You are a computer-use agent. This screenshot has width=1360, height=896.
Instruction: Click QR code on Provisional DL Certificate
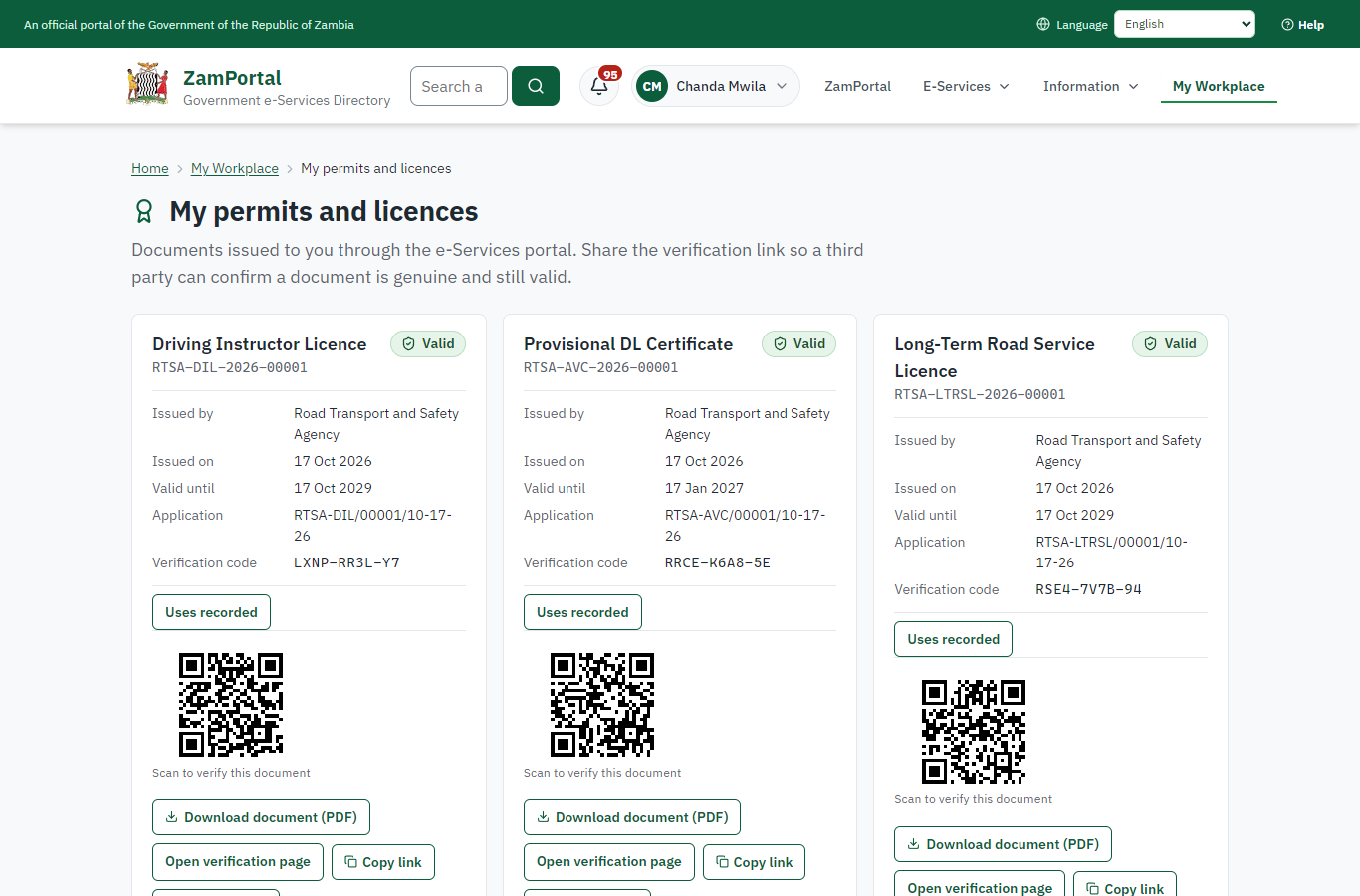pos(602,705)
